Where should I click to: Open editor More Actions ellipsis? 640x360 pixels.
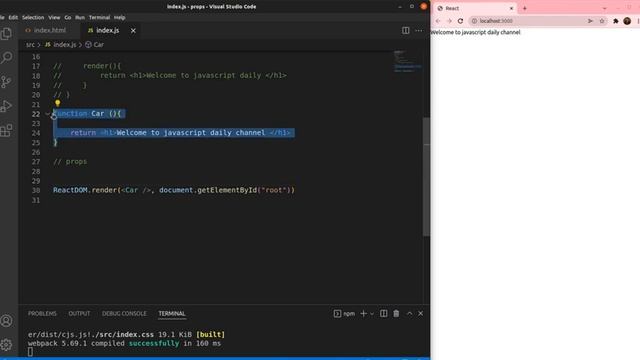pyautogui.click(x=419, y=31)
